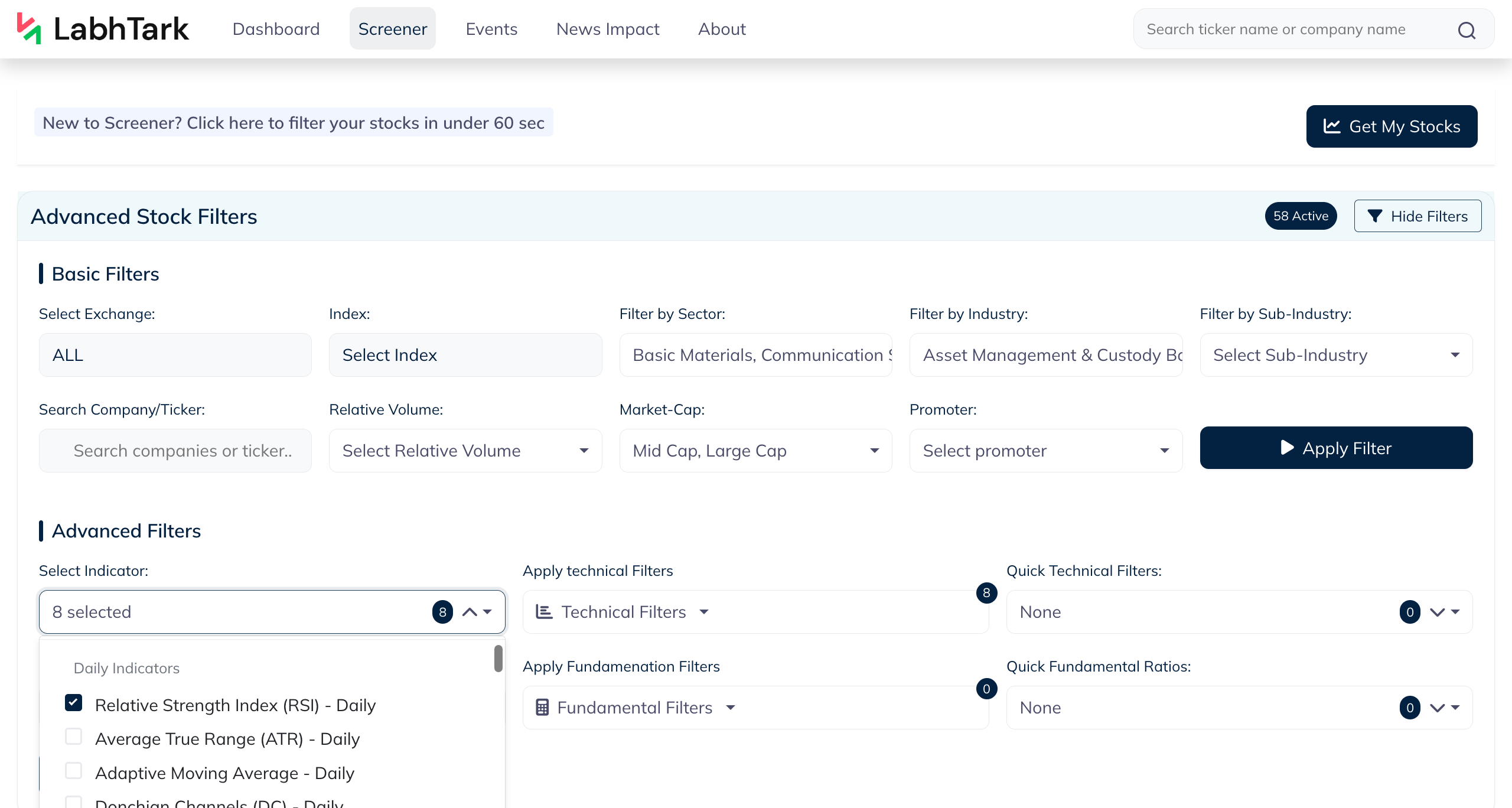Uncheck Relative Strength Index (RSI) - Daily
Screen dimensions: 1512x808
click(x=73, y=703)
